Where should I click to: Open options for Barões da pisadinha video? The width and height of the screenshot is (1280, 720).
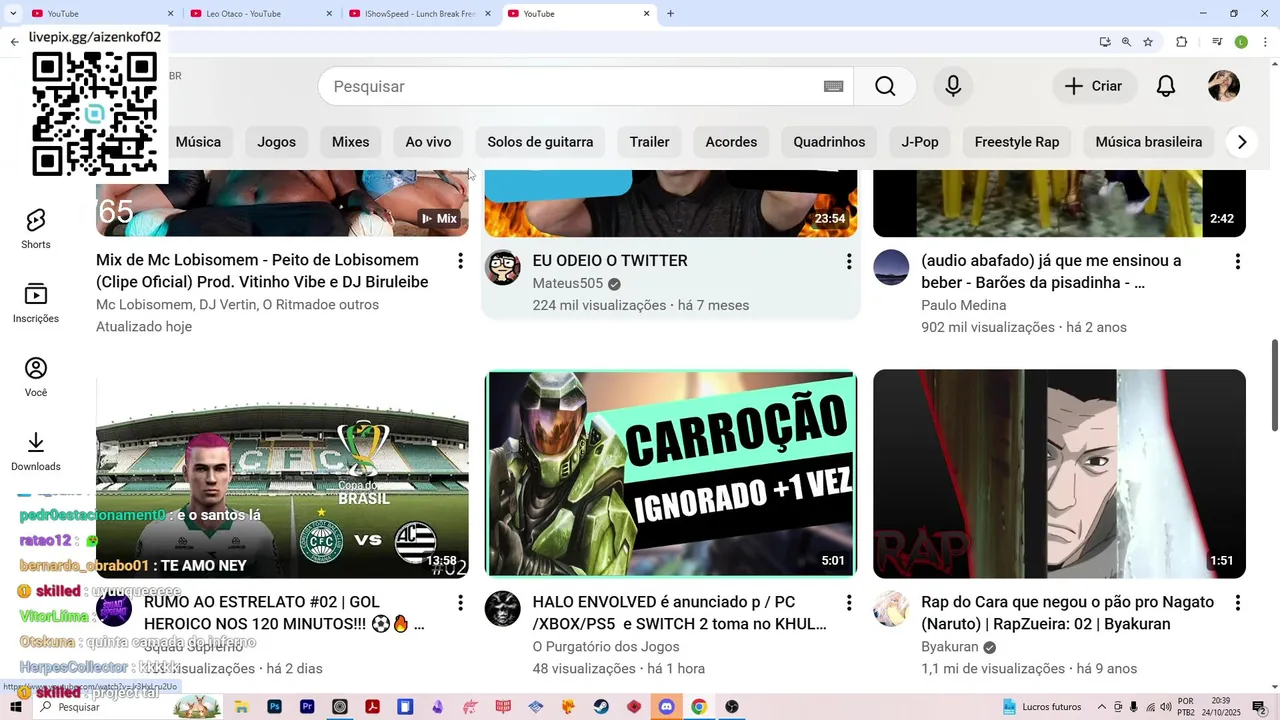(x=1238, y=261)
